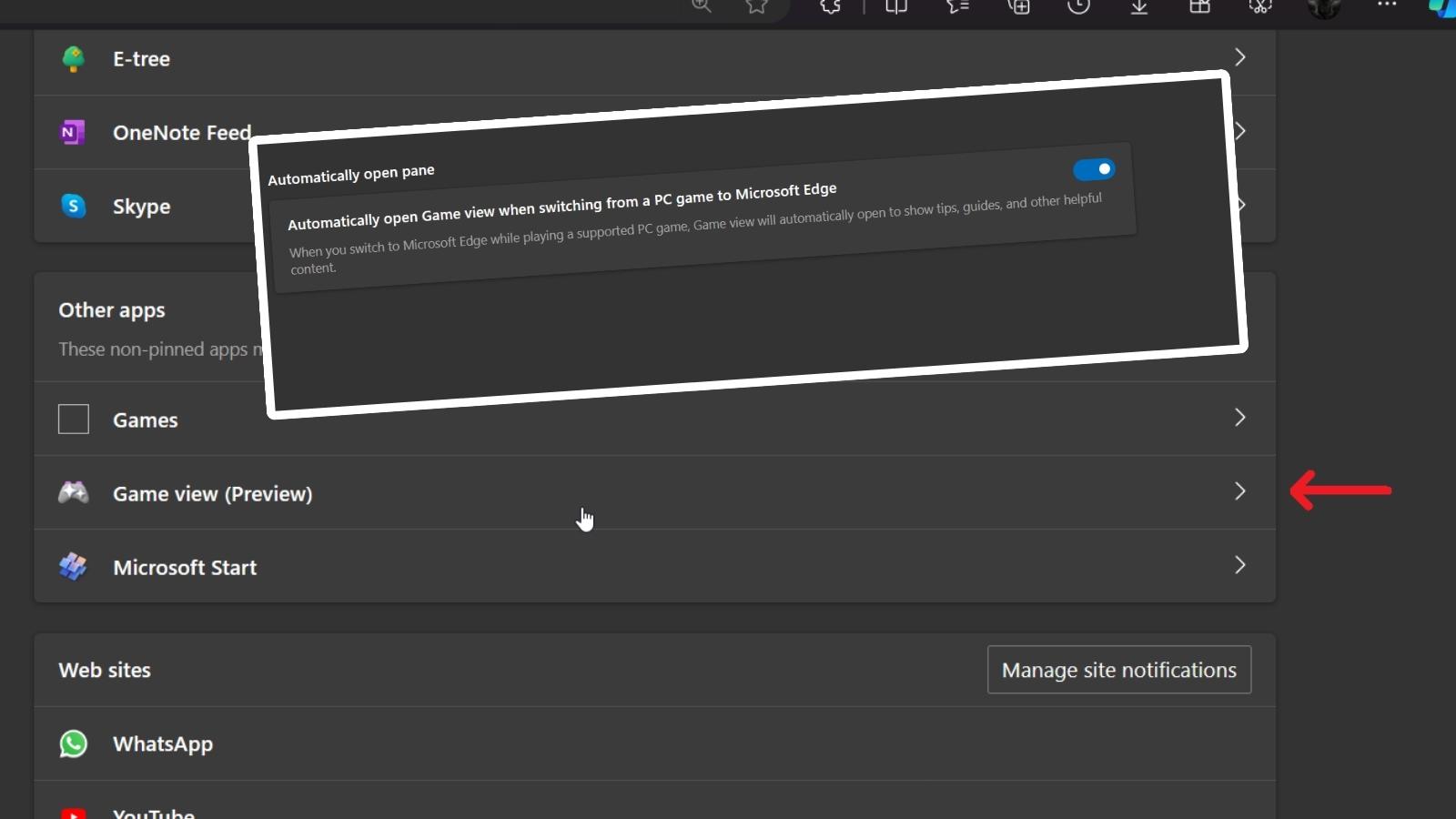This screenshot has width=1456, height=819.
Task: Click the Microsoft Start icon
Action: click(74, 567)
